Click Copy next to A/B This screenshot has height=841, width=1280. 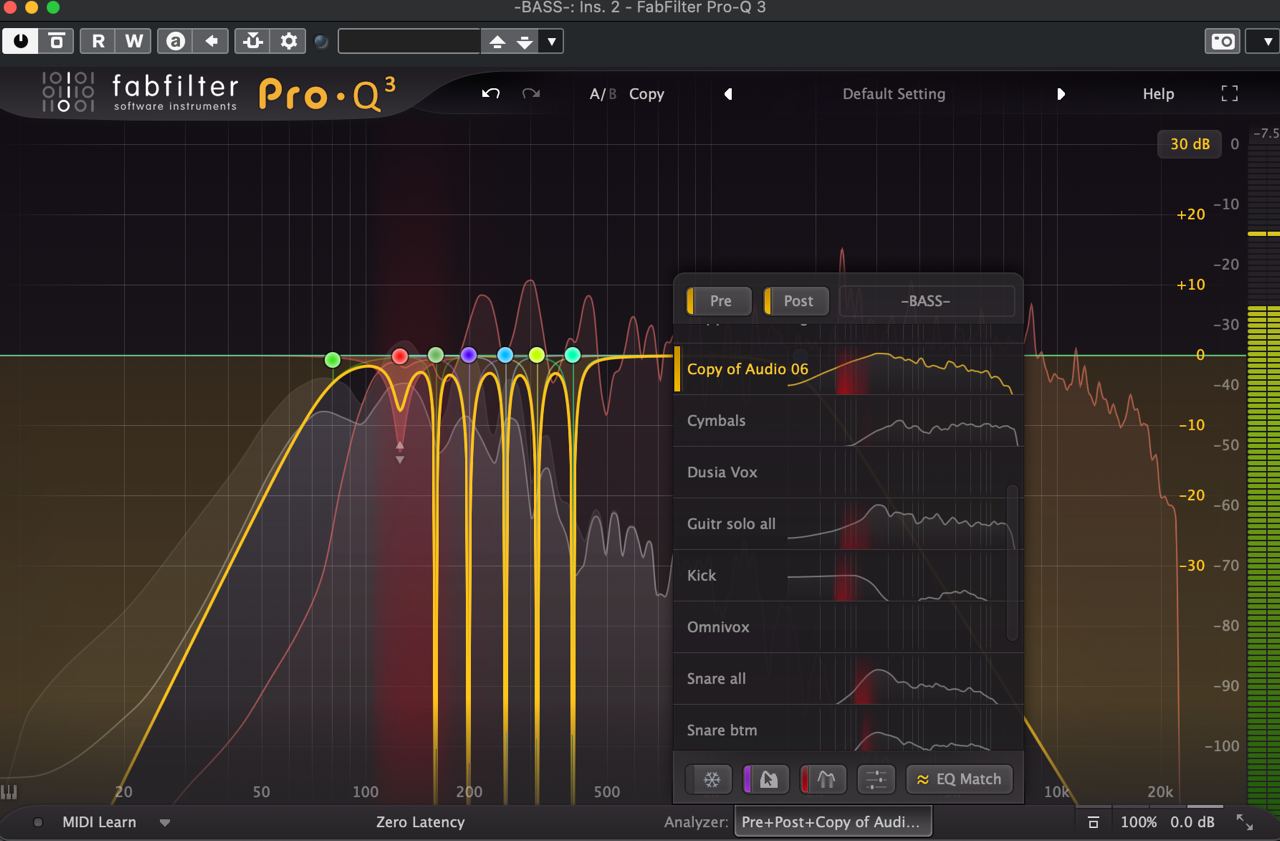(646, 94)
